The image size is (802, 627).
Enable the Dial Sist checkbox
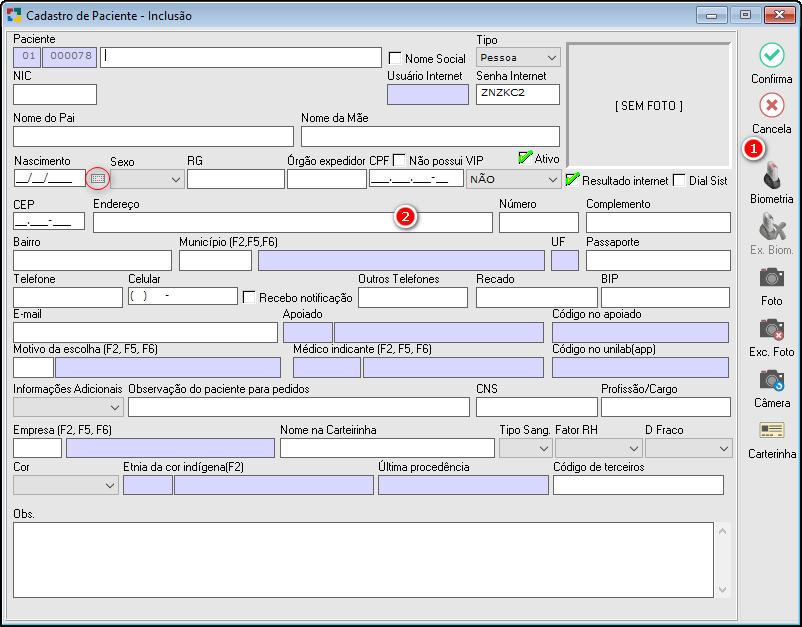point(679,180)
